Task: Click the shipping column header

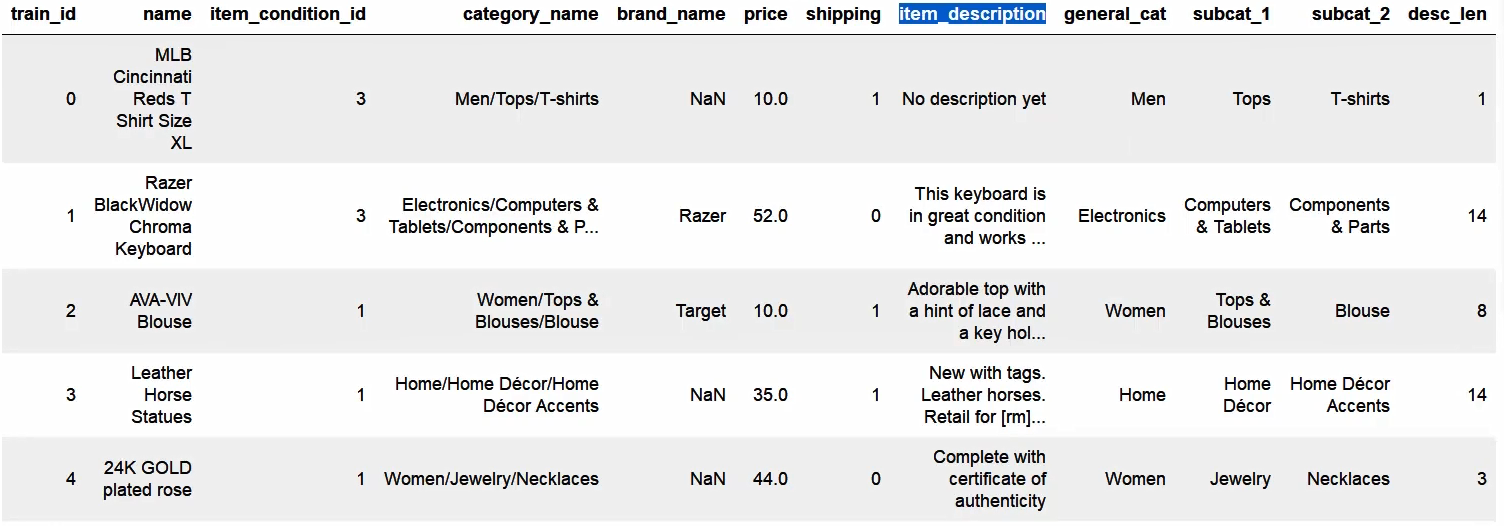Action: (x=843, y=14)
